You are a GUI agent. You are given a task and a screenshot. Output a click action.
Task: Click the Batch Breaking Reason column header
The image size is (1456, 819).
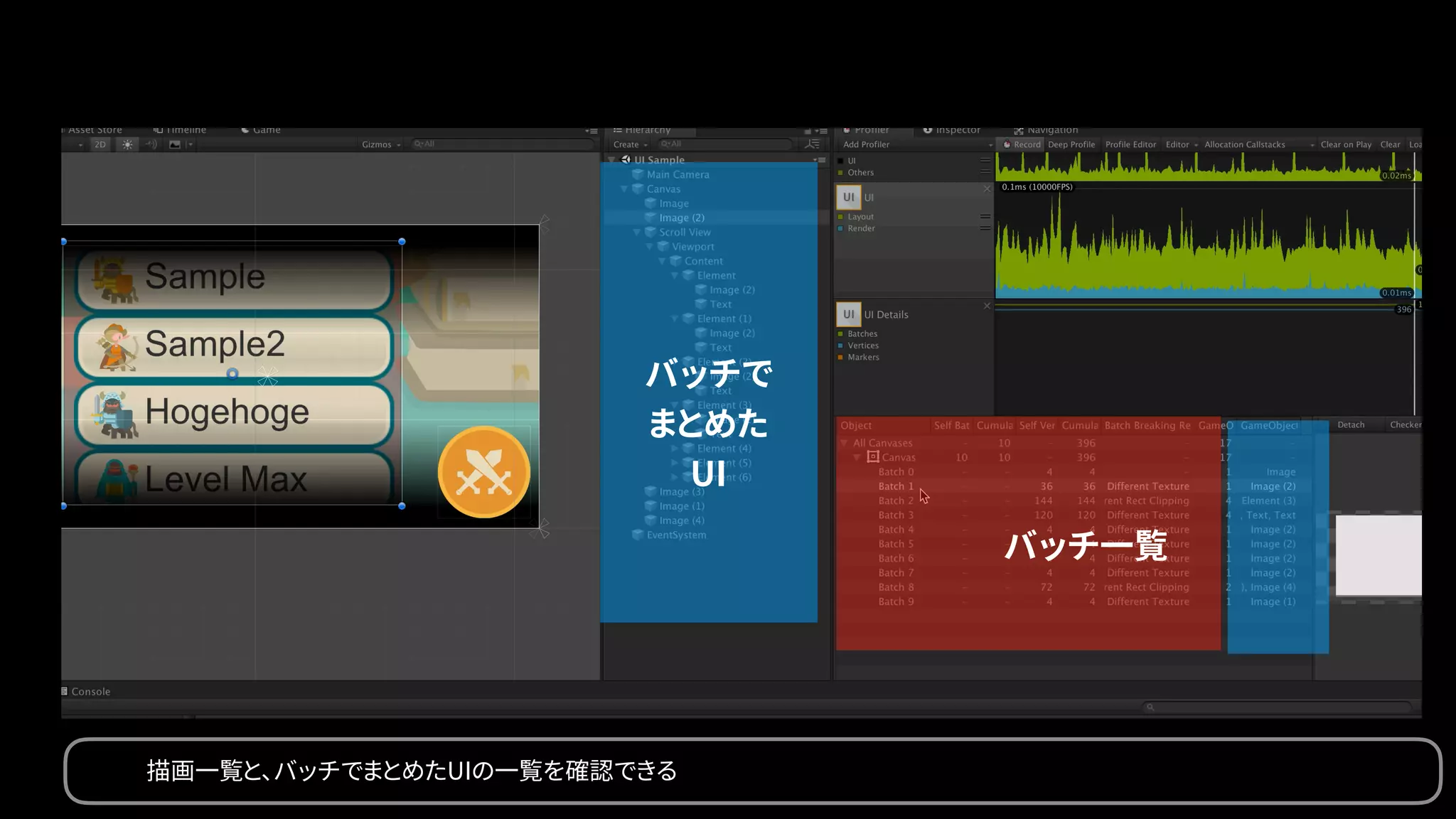[1147, 426]
